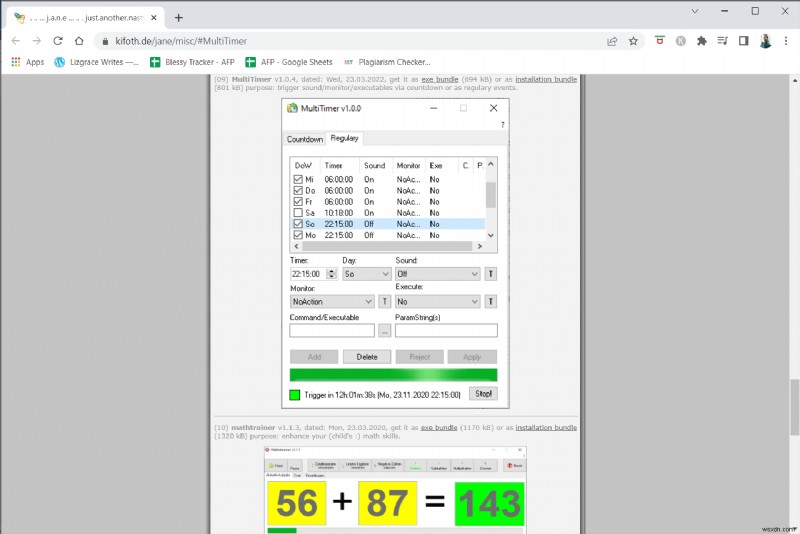The width and height of the screenshot is (800, 534).
Task: Uncheck the Mi 06:00:00 timer checkbox
Action: click(x=297, y=179)
